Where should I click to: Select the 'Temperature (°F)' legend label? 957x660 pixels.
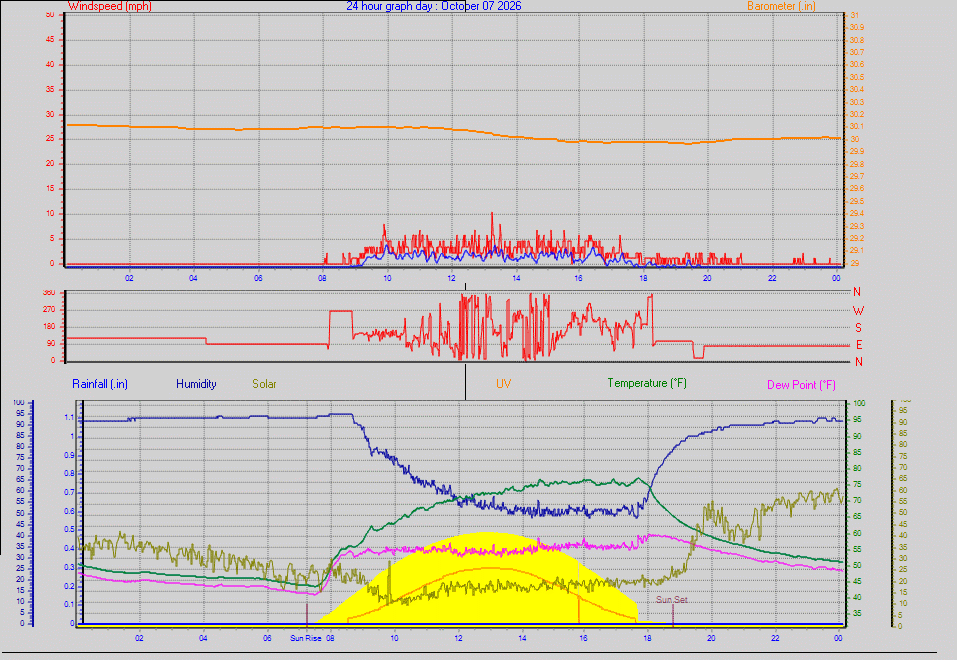647,383
